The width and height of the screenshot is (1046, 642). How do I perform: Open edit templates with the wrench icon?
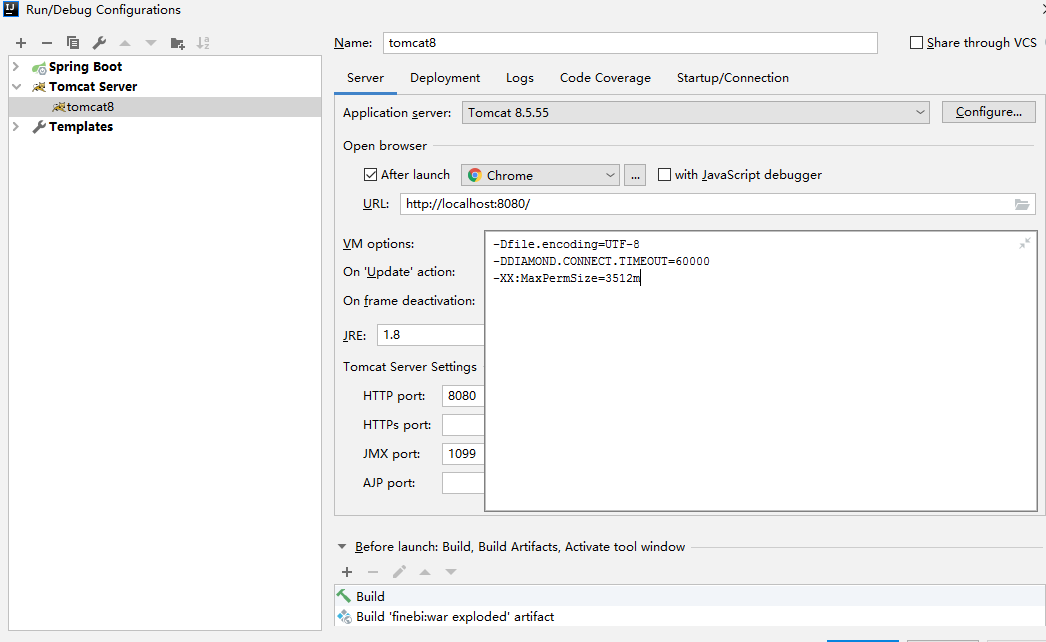pyautogui.click(x=97, y=43)
